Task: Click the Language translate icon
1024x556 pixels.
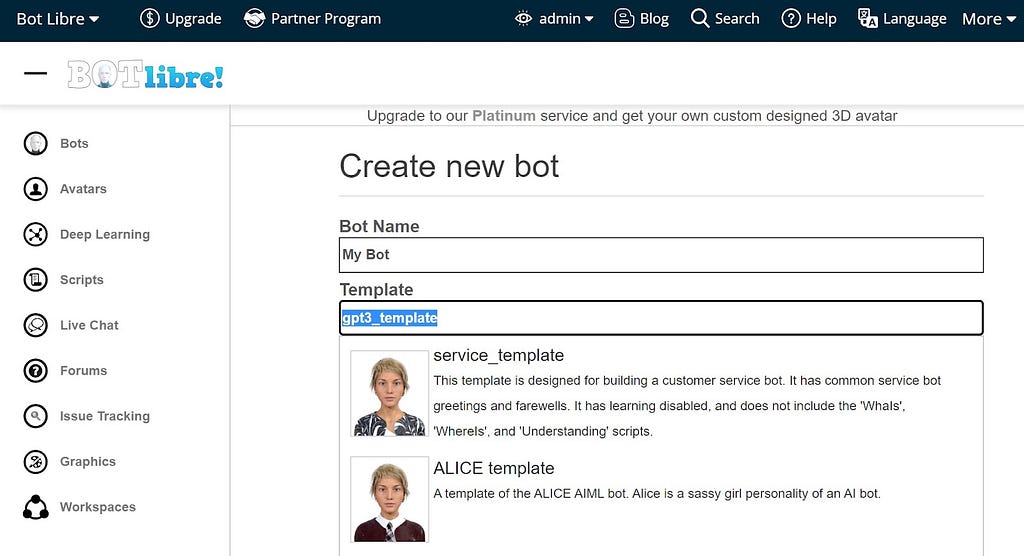Action: tap(867, 18)
